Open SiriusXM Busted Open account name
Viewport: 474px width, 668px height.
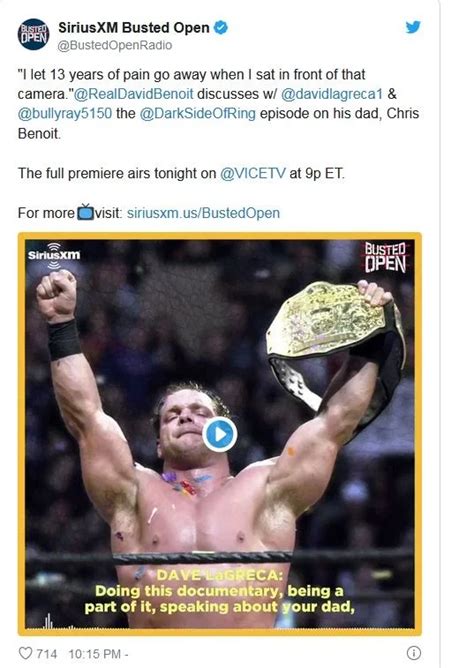tap(134, 28)
